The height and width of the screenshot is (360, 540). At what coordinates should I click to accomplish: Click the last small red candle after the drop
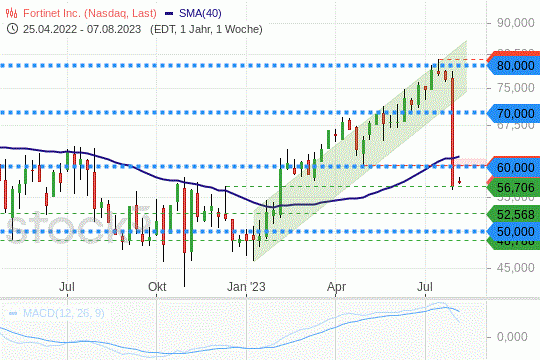459,181
